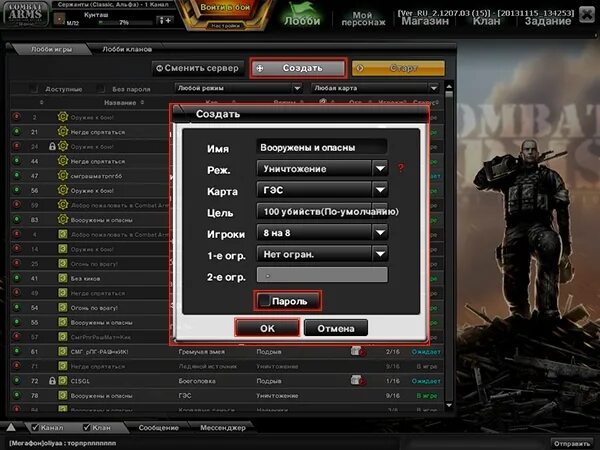
Task: Click Отмена to cancel dialog
Action: pos(336,328)
